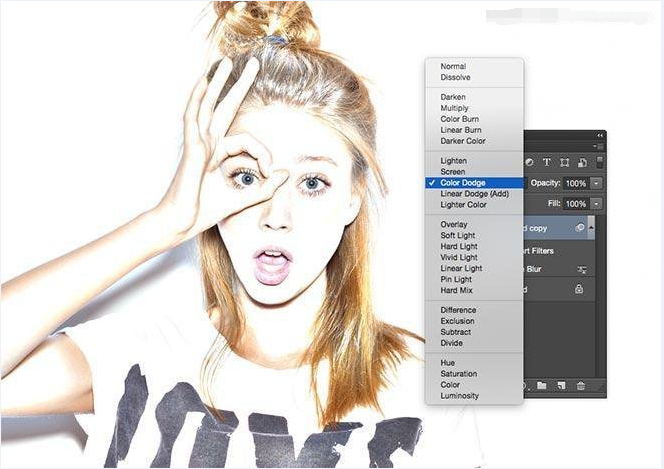Screen dimensions: 664x469
Task: Choose Lighten blend mode
Action: coord(474,161)
